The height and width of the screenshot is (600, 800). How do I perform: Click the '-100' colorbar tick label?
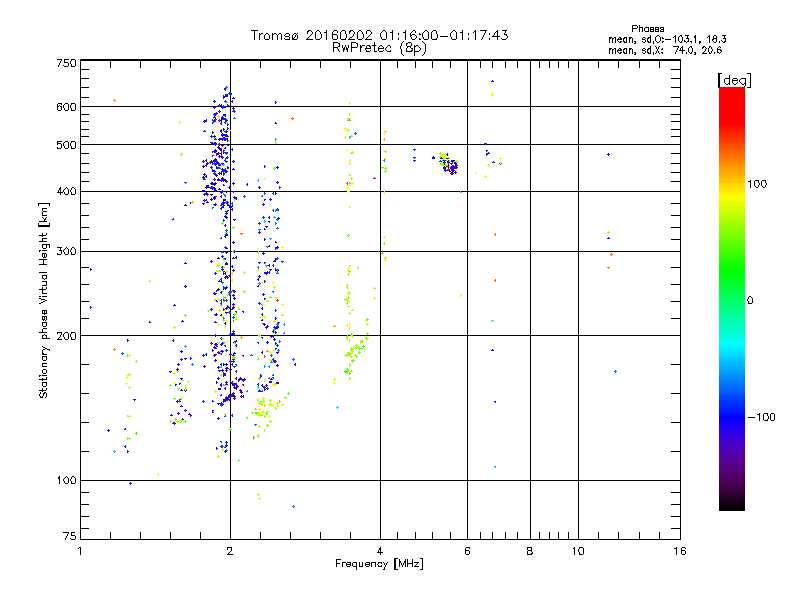click(x=761, y=417)
